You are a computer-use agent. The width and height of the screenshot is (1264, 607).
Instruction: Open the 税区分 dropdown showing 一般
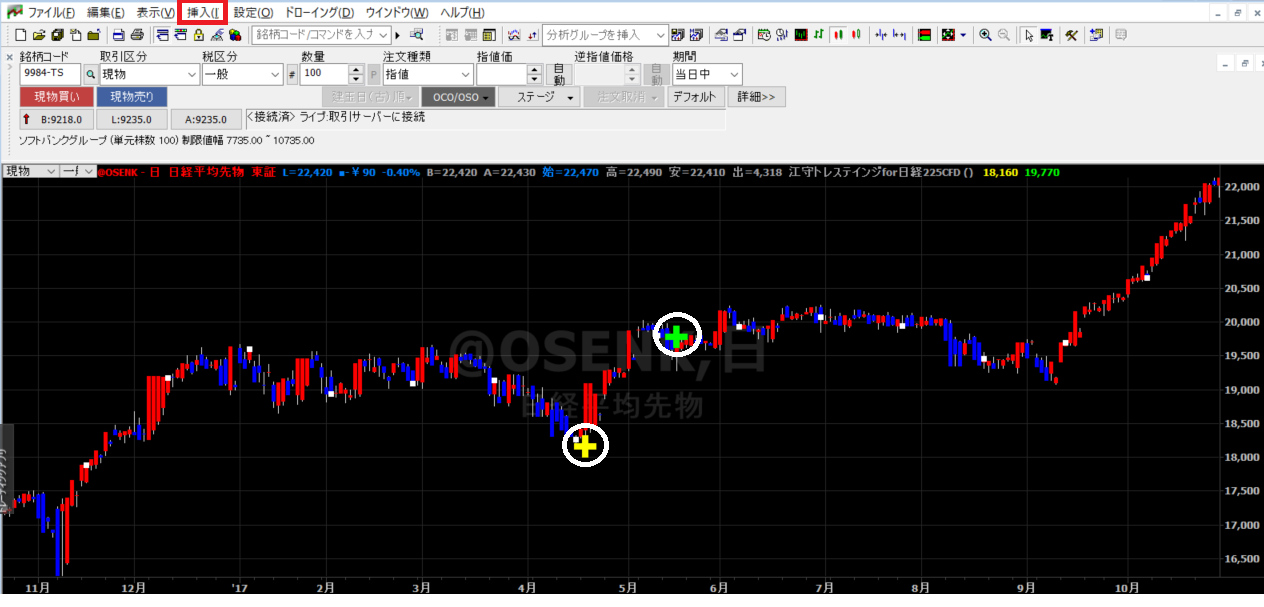click(277, 74)
